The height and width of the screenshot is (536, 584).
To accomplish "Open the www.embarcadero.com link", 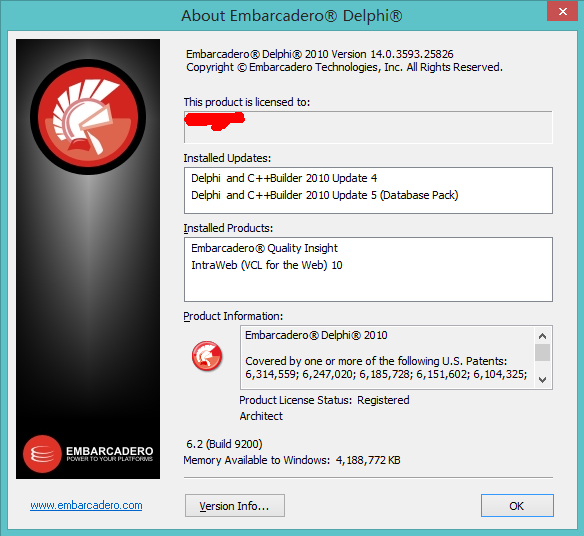I will click(86, 505).
